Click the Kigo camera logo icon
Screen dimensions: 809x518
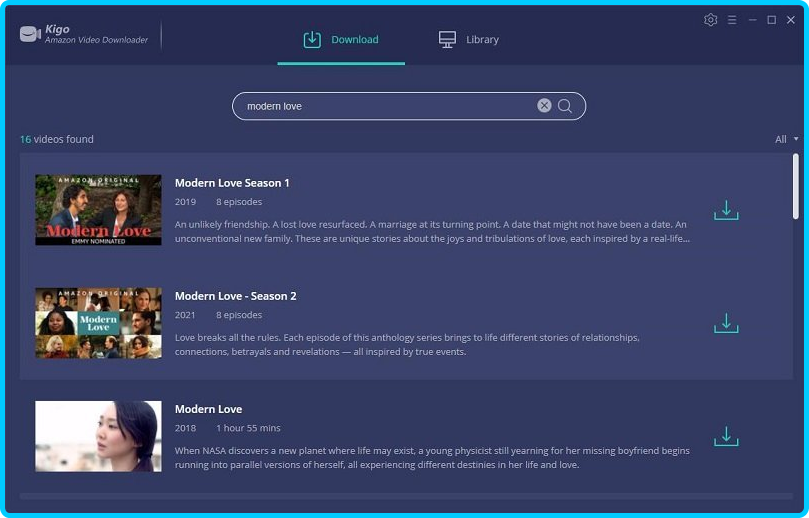pos(29,34)
